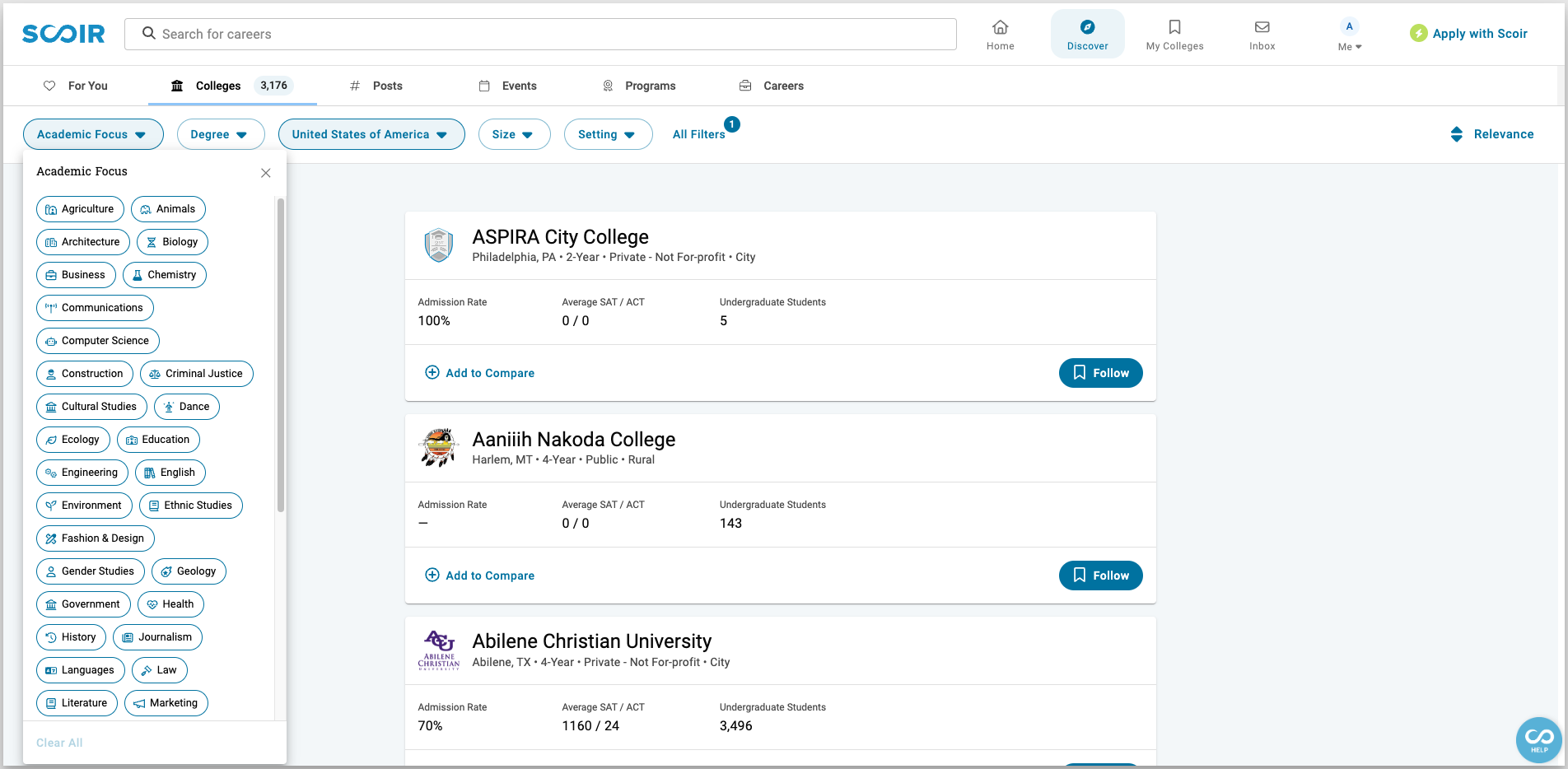
Task: Close the Academic Focus panel
Action: pos(265,173)
